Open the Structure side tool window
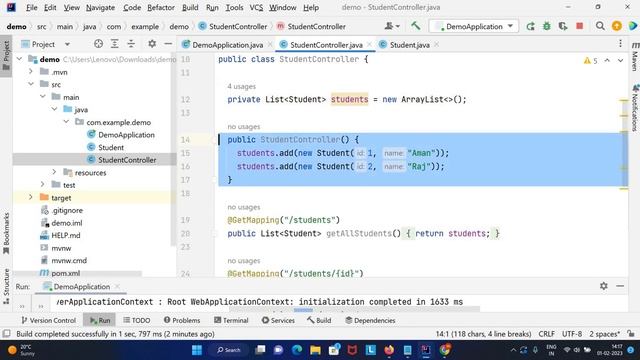Screen dimensions: 640x360 [6, 286]
